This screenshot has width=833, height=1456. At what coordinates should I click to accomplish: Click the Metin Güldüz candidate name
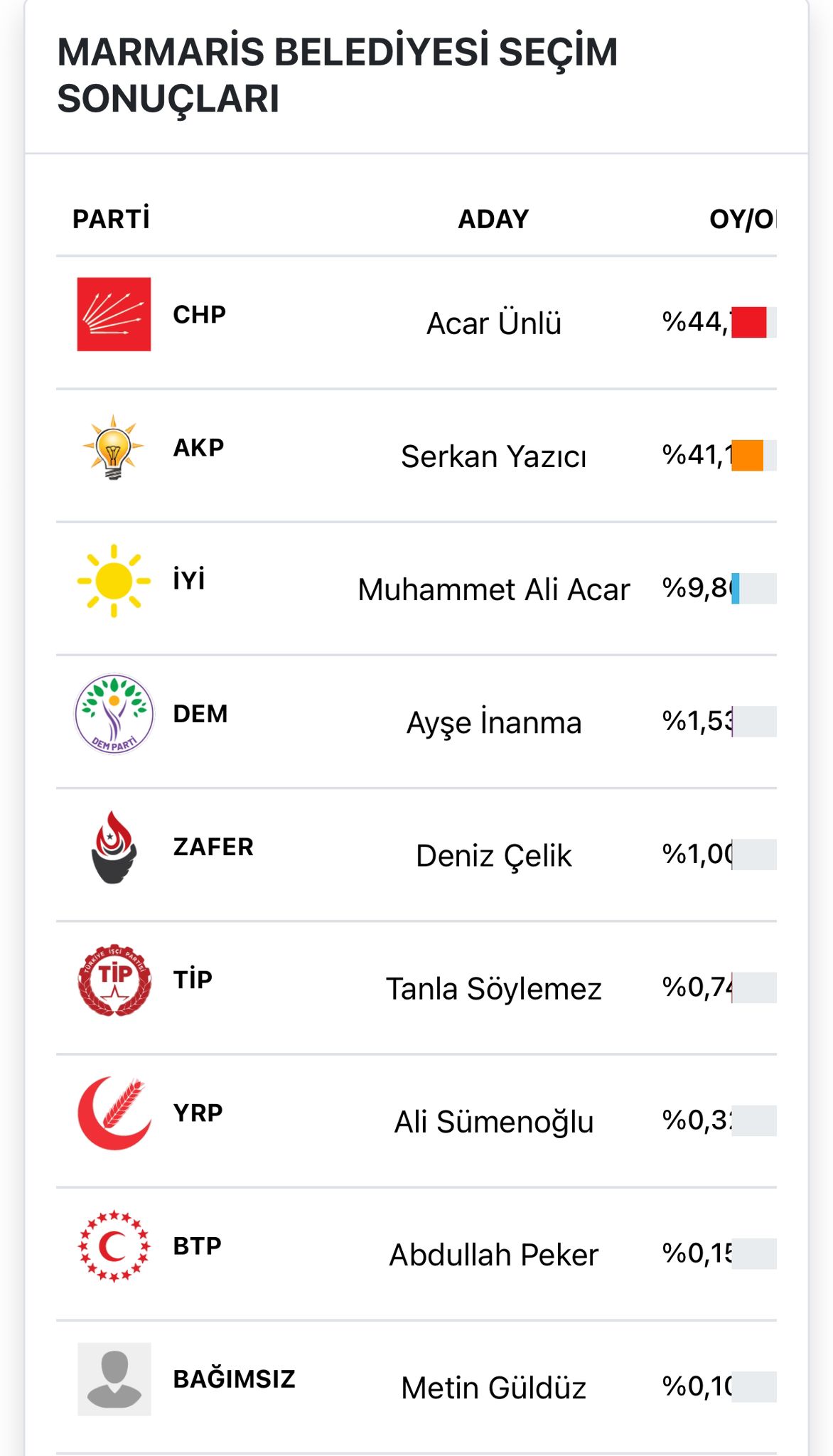493,1388
